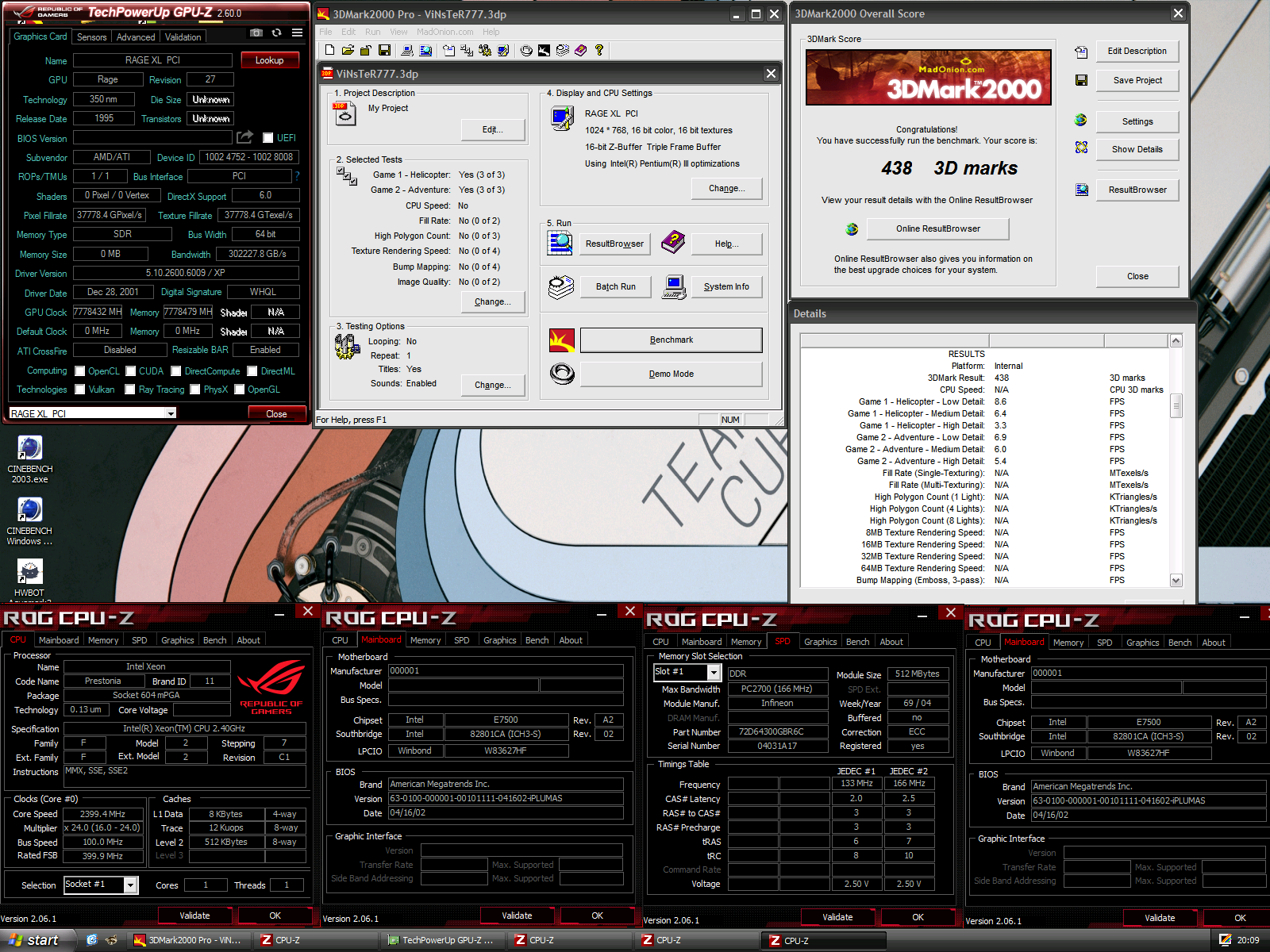Click the Batch Run button
This screenshot has height=952, width=1270.
pyautogui.click(x=616, y=286)
